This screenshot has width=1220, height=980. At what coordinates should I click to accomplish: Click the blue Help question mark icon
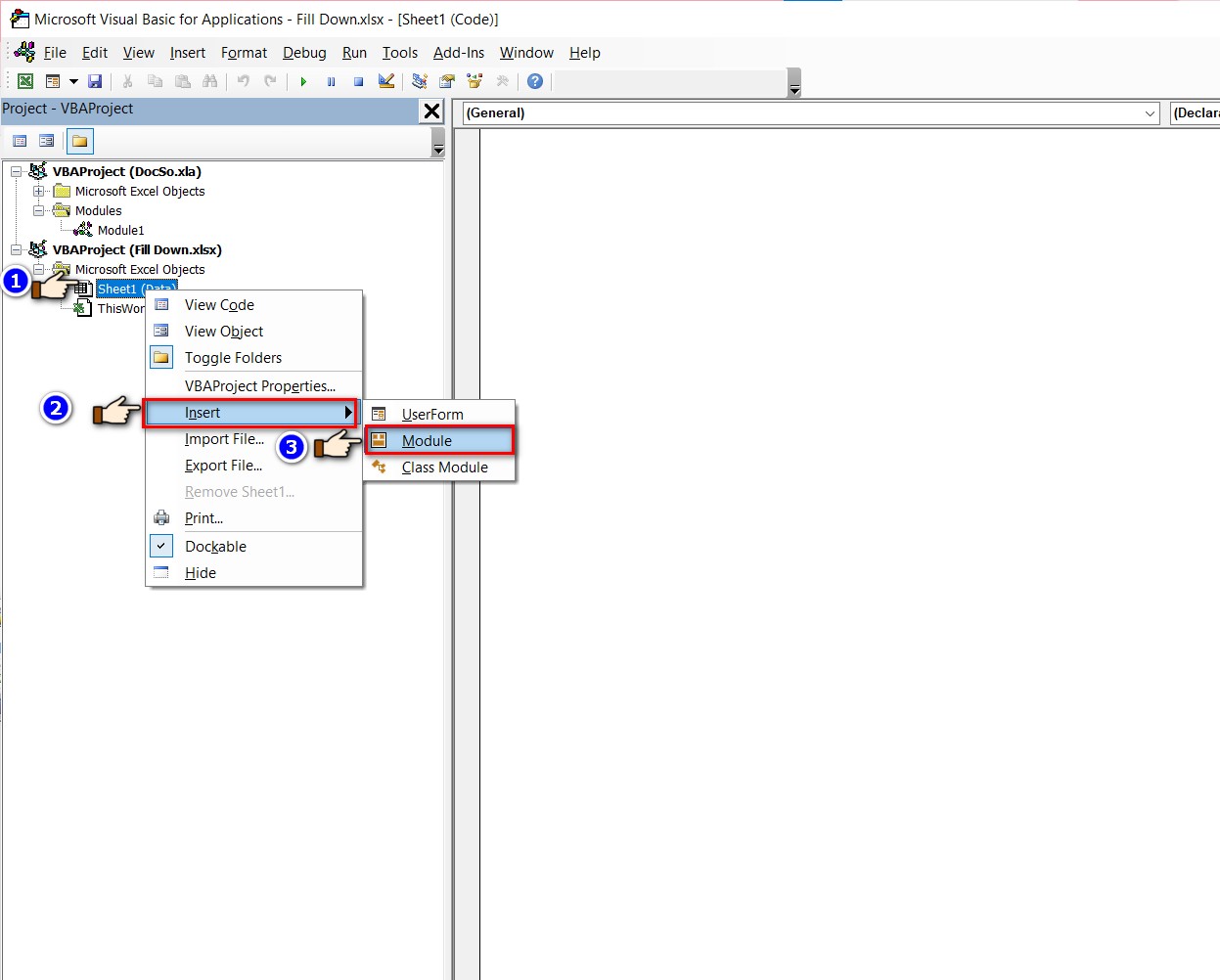pyautogui.click(x=535, y=81)
